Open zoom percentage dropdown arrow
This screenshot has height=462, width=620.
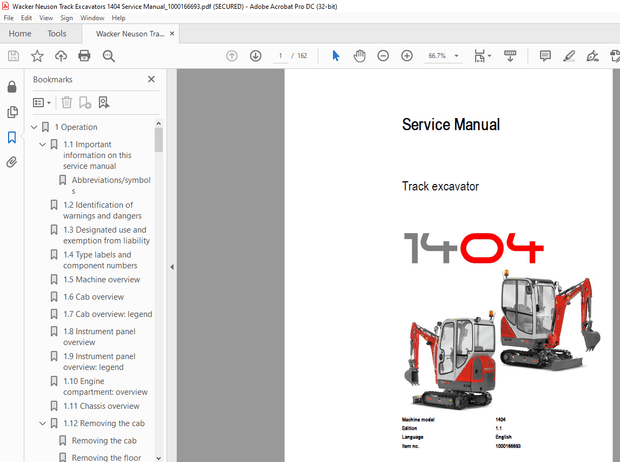click(x=456, y=56)
